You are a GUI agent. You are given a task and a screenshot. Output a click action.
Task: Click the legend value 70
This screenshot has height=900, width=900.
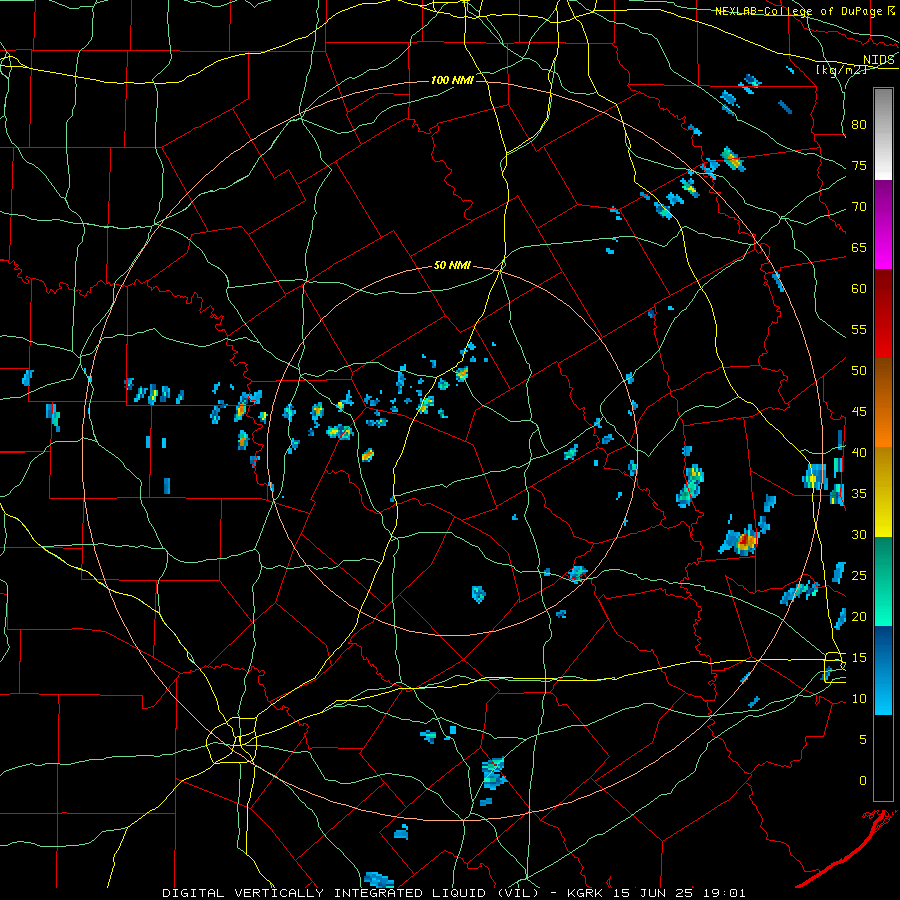tap(859, 207)
